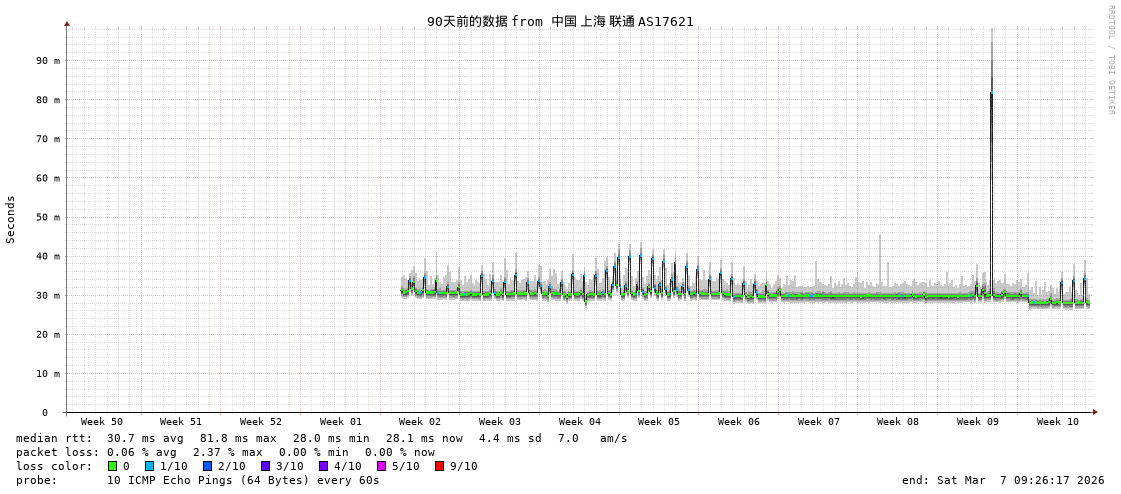Click the Week 05 axis label

click(x=659, y=422)
